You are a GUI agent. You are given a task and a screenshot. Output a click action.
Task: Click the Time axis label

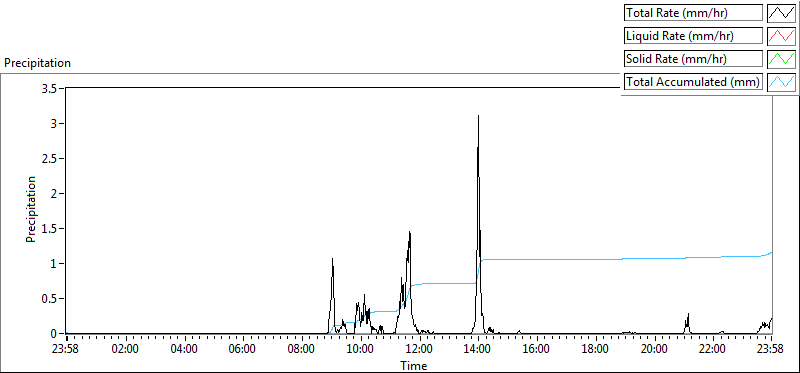[x=413, y=365]
